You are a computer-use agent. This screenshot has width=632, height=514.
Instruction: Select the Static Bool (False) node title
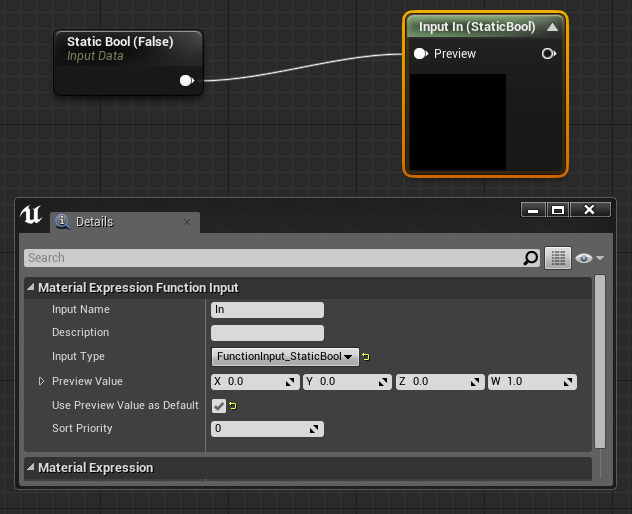click(119, 42)
